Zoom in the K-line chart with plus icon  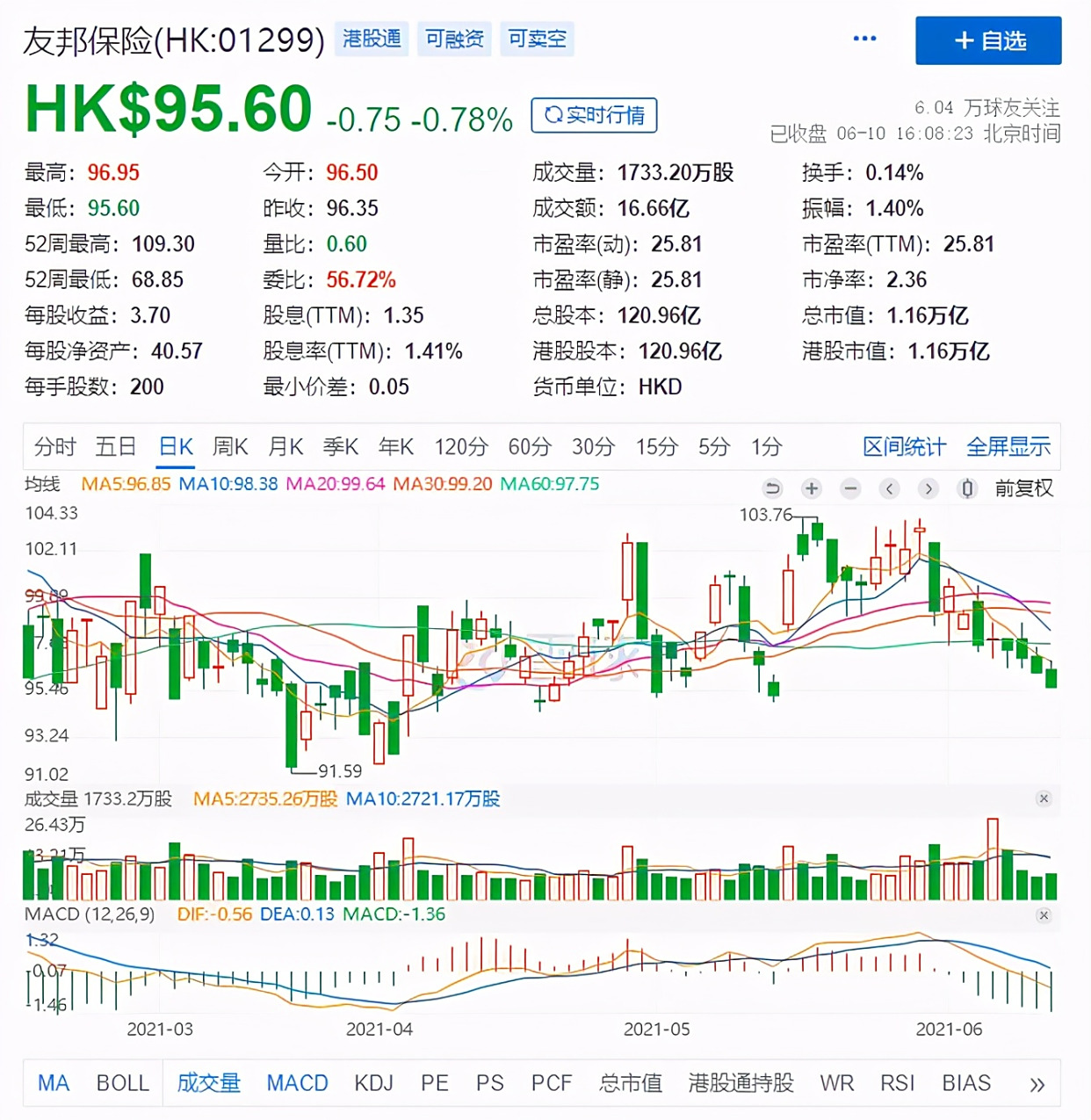pyautogui.click(x=812, y=488)
